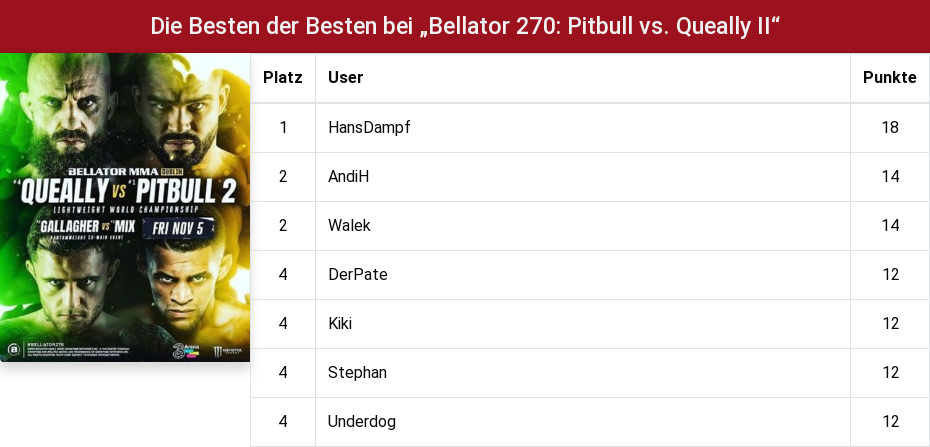Image resolution: width=930 pixels, height=447 pixels.
Task: Click the FRI NOV 5 date badge
Action: point(179,228)
